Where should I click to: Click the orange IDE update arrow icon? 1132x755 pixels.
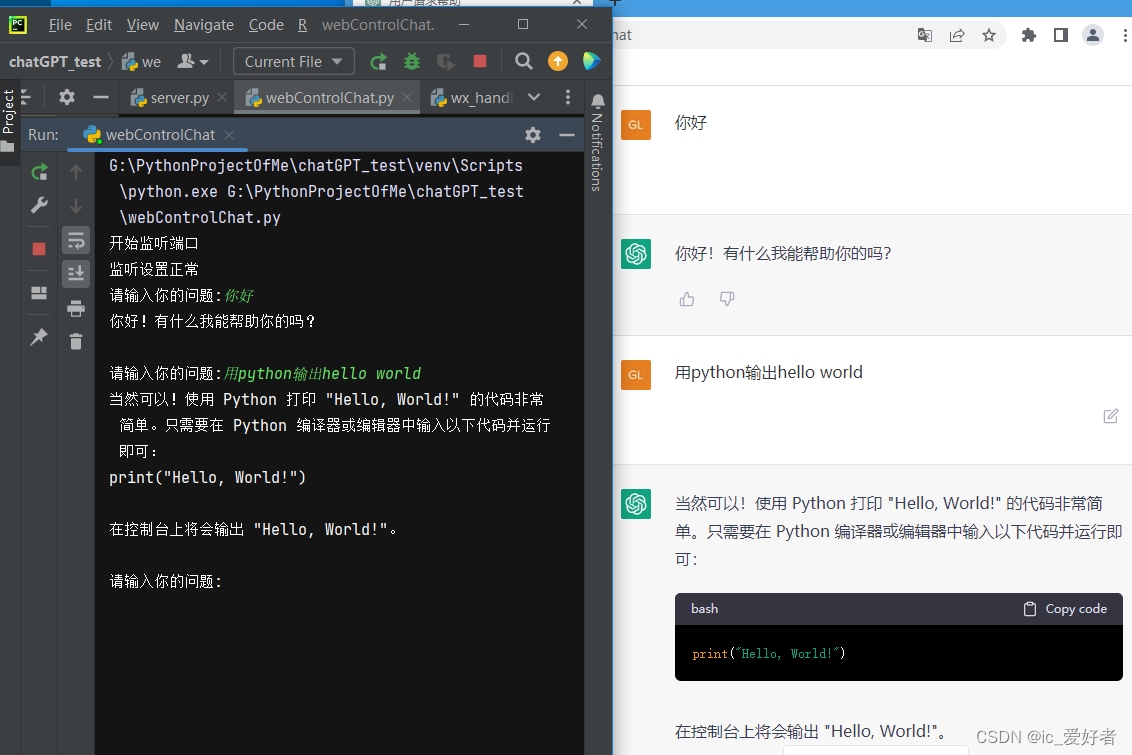(558, 61)
